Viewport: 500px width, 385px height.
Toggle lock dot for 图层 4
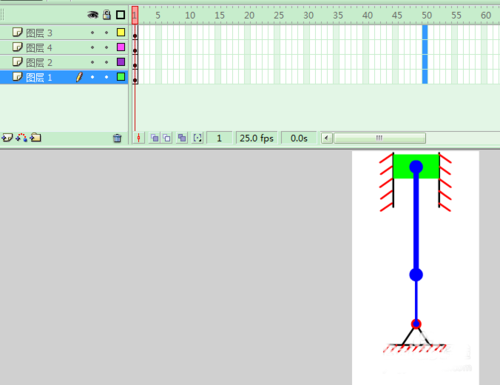(x=106, y=47)
